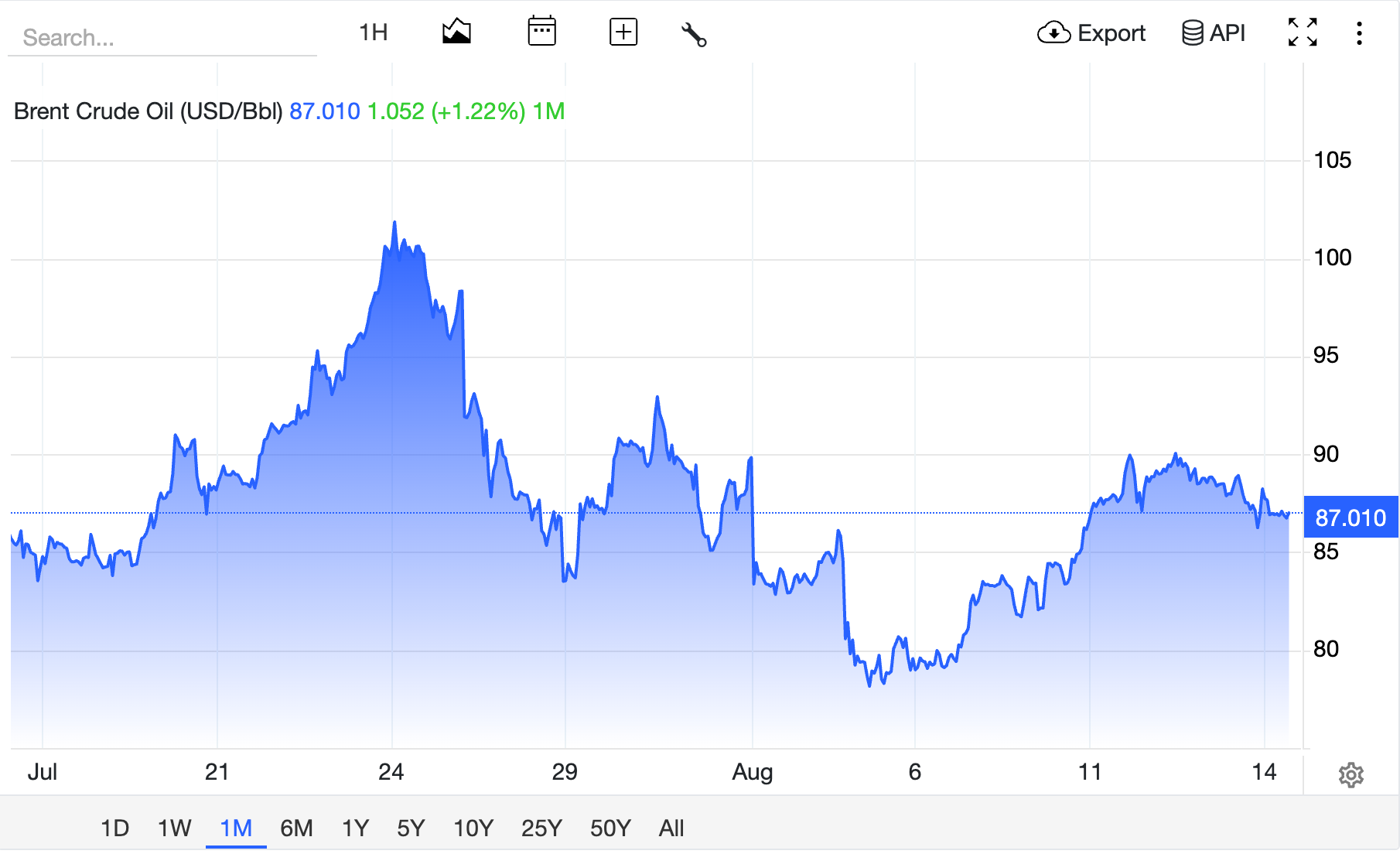Switch to the 25Y time range
The height and width of the screenshot is (854, 1400).
coord(541,828)
